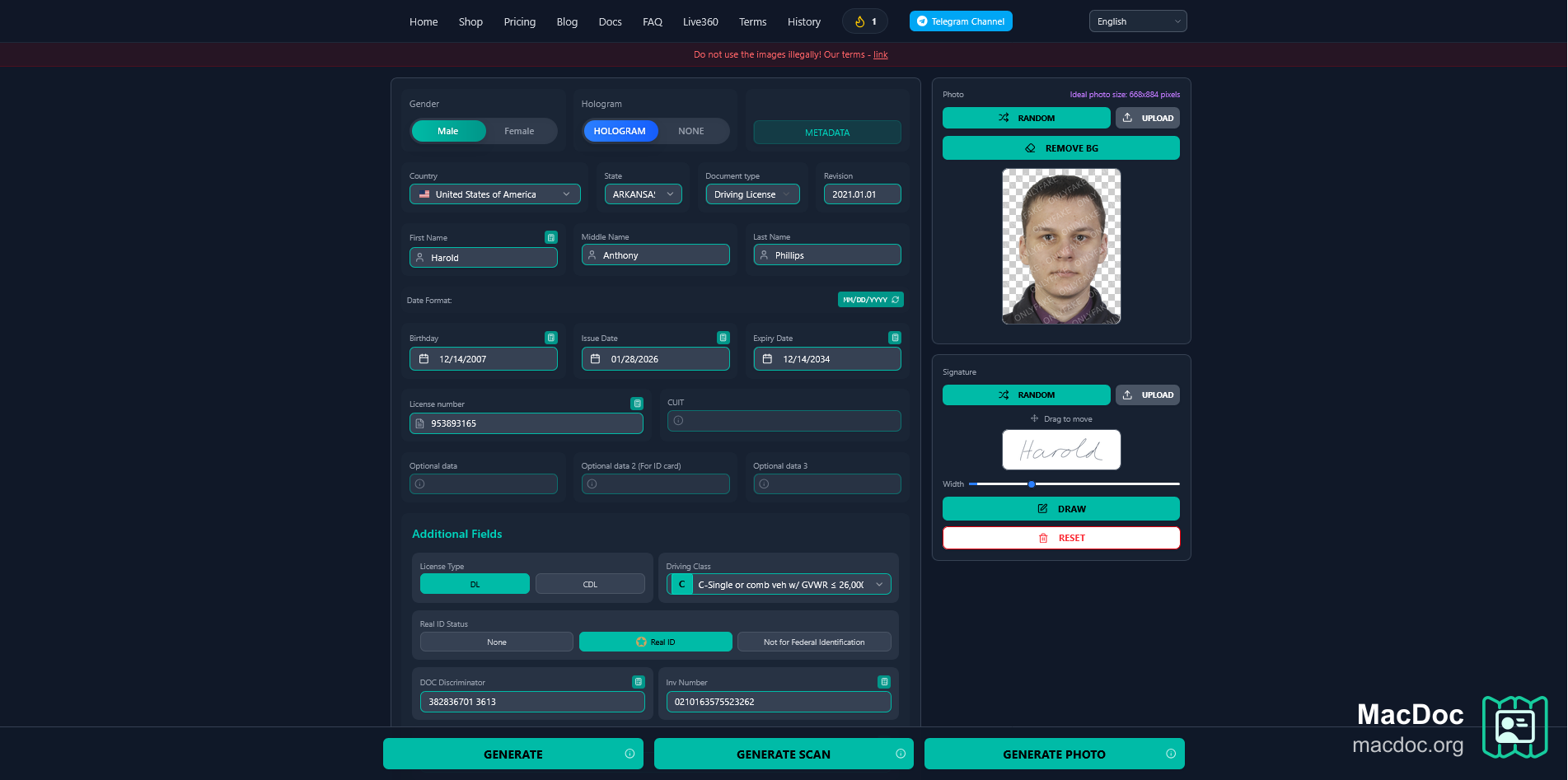Click the random icon beside Issue Date

click(723, 338)
